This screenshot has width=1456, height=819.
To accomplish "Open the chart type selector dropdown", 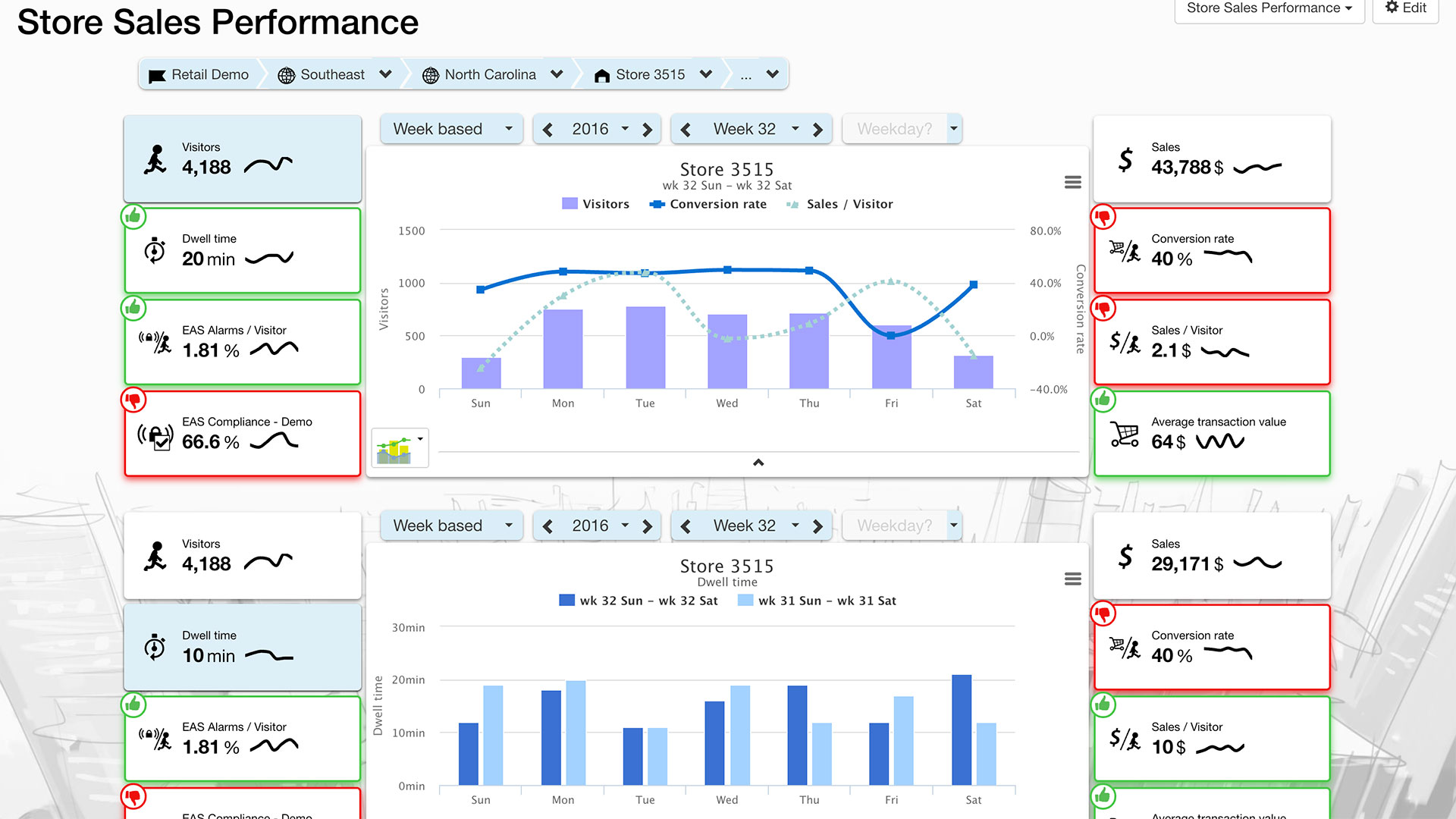I will click(400, 447).
